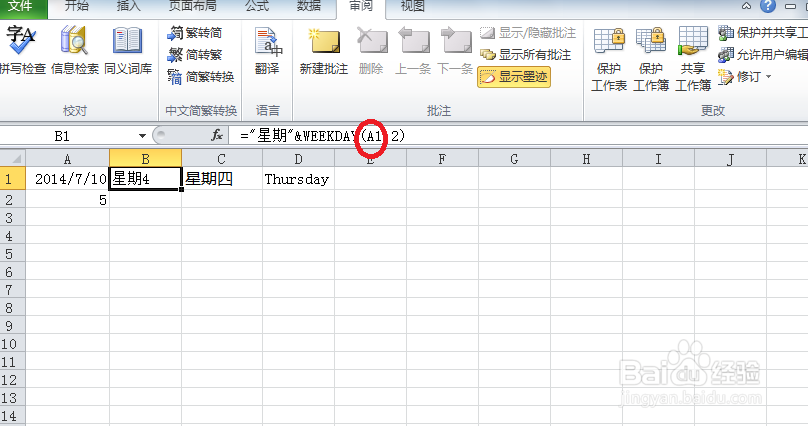The height and width of the screenshot is (426, 808).
Task: Click the select-all corner of the sheet
Action: [x=13, y=158]
